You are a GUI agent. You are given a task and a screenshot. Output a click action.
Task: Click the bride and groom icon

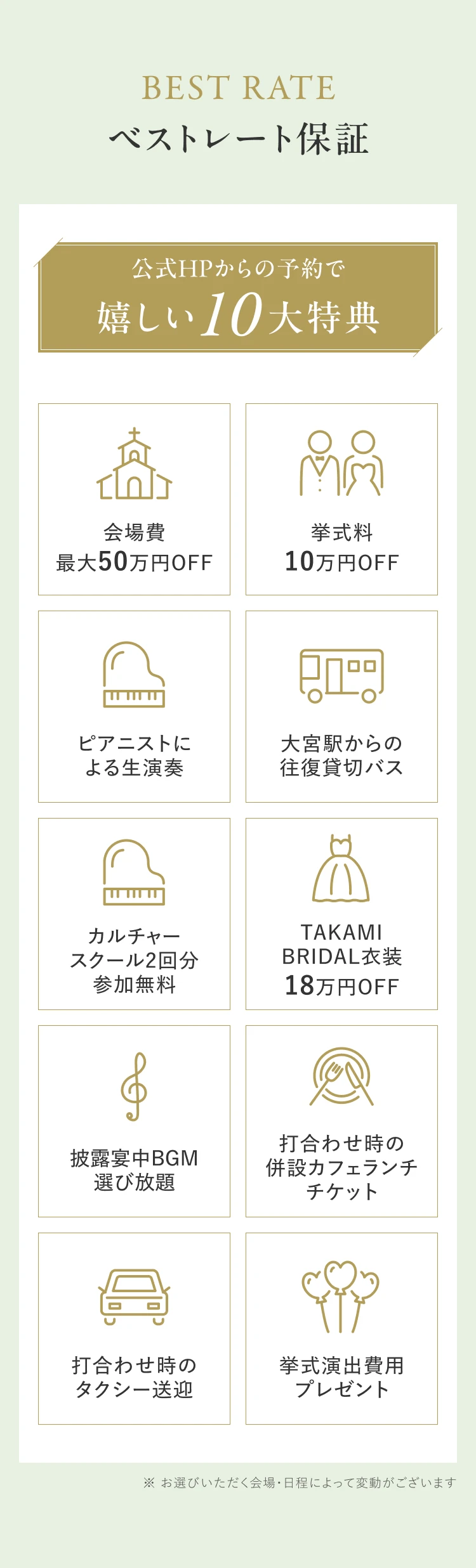(341, 463)
